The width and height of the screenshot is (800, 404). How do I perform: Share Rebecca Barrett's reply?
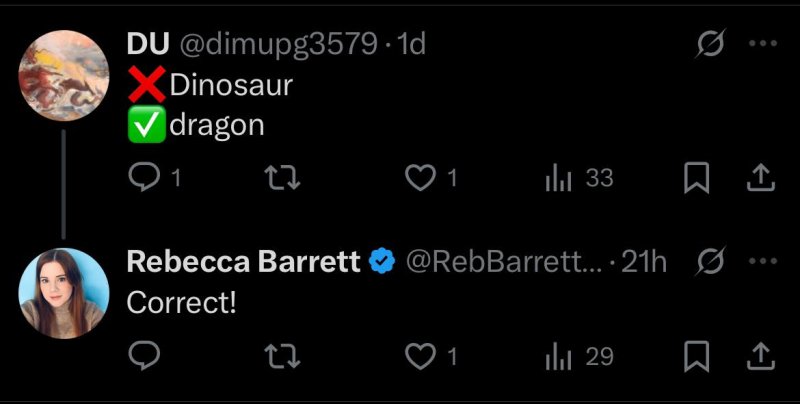761,356
